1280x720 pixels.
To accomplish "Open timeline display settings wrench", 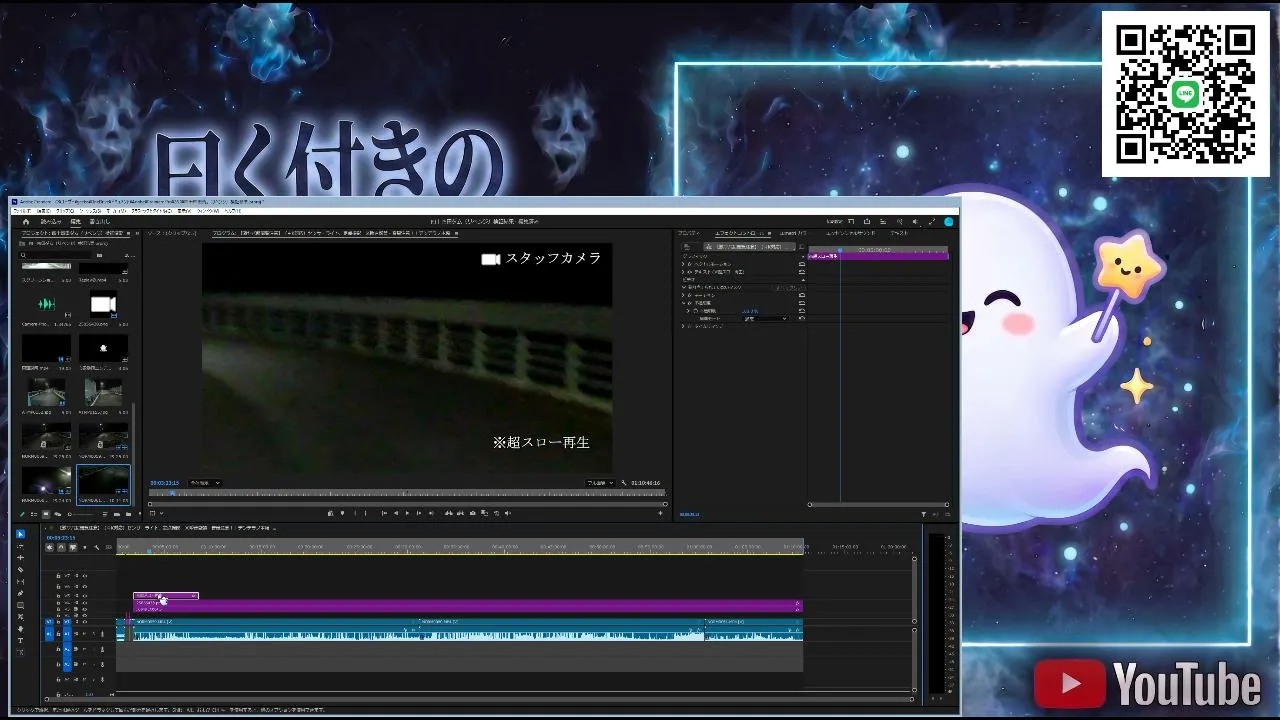I will (97, 547).
